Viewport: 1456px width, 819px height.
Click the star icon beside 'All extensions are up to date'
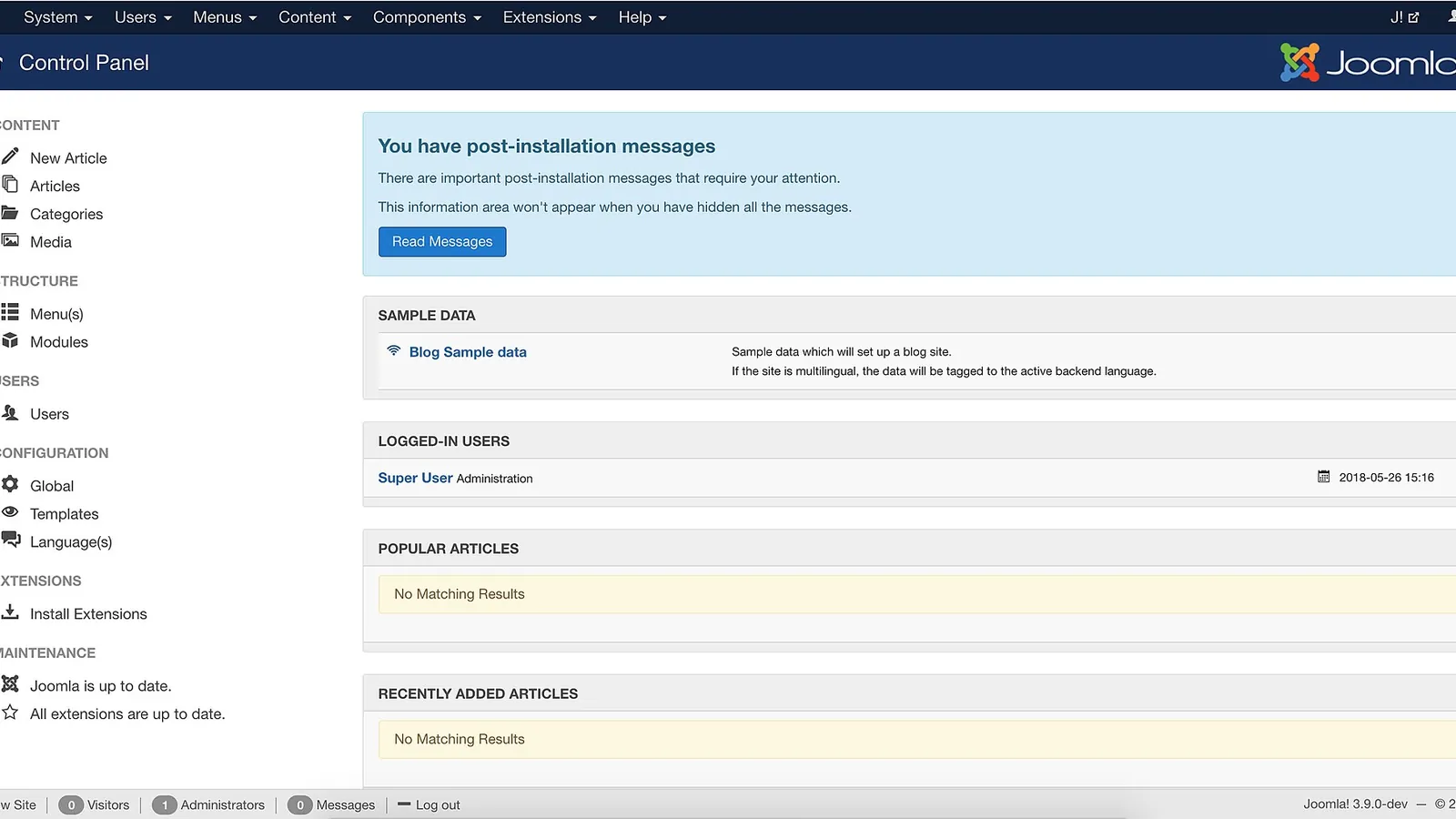pyautogui.click(x=10, y=713)
